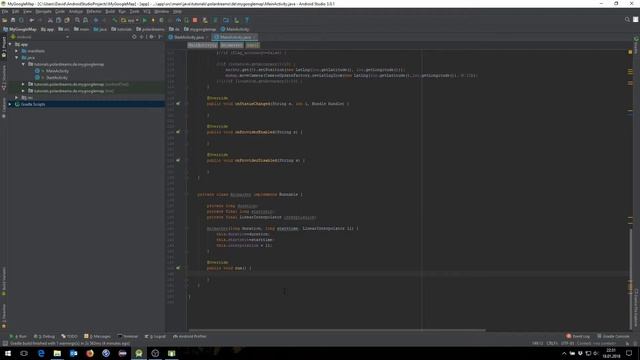Open the TODO tool window
640x360 pixels.
click(69, 336)
